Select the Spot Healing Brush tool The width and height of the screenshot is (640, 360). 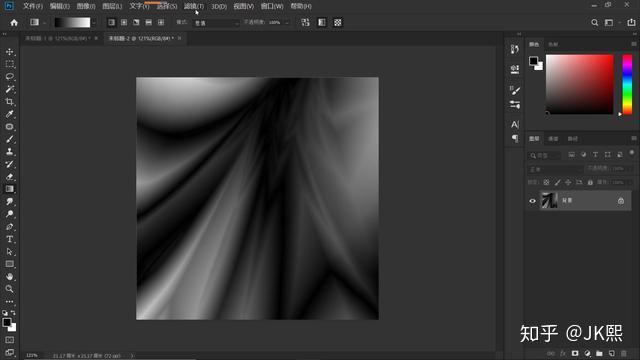pyautogui.click(x=9, y=127)
